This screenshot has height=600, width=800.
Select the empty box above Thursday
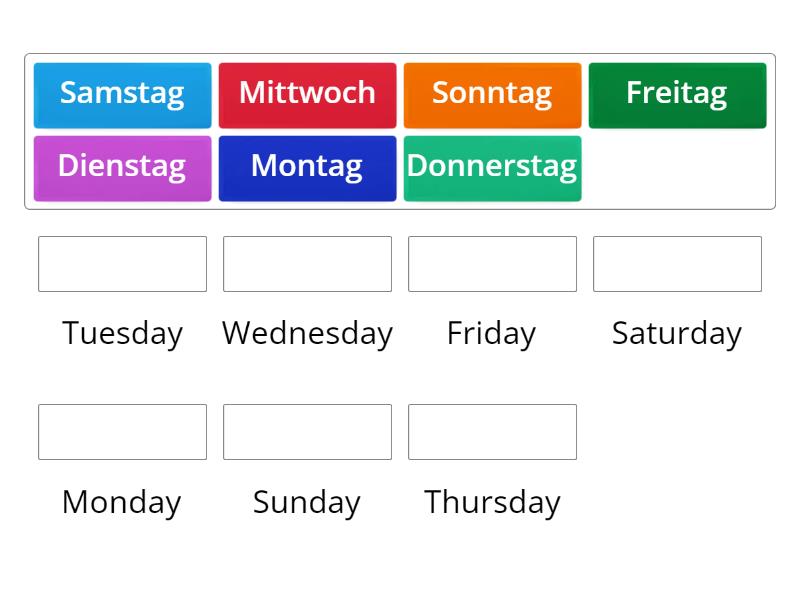[x=492, y=432]
